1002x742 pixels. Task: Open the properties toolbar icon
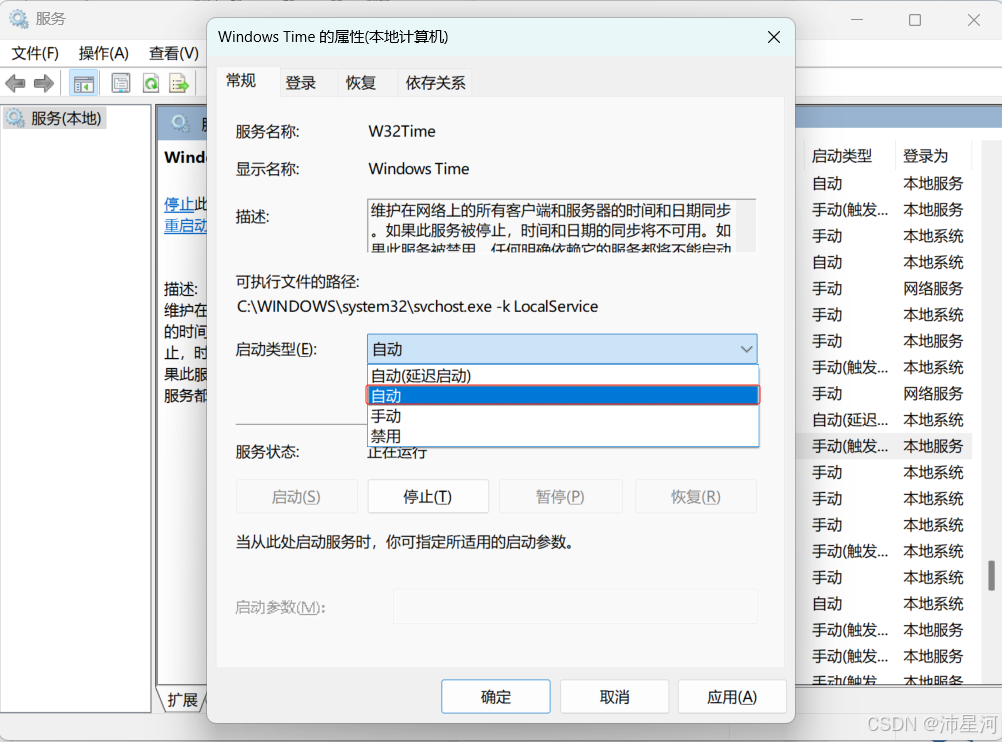tap(120, 83)
